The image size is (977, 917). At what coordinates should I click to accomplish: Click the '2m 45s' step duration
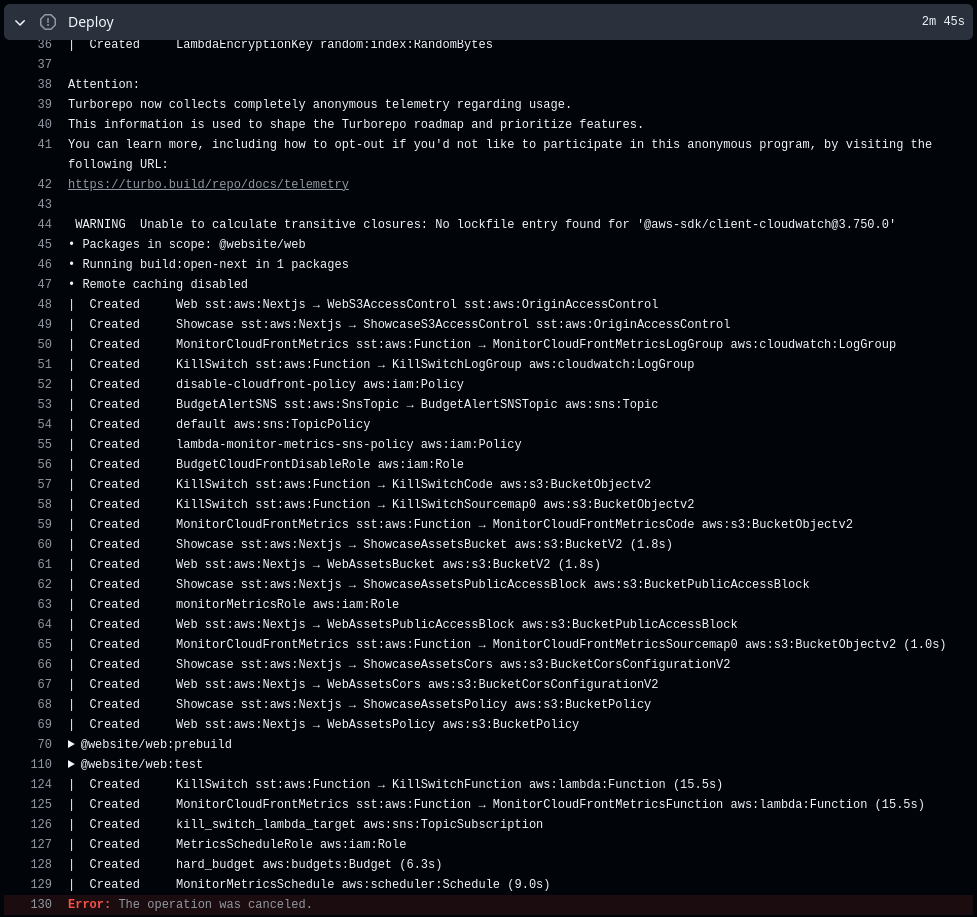click(x=943, y=21)
